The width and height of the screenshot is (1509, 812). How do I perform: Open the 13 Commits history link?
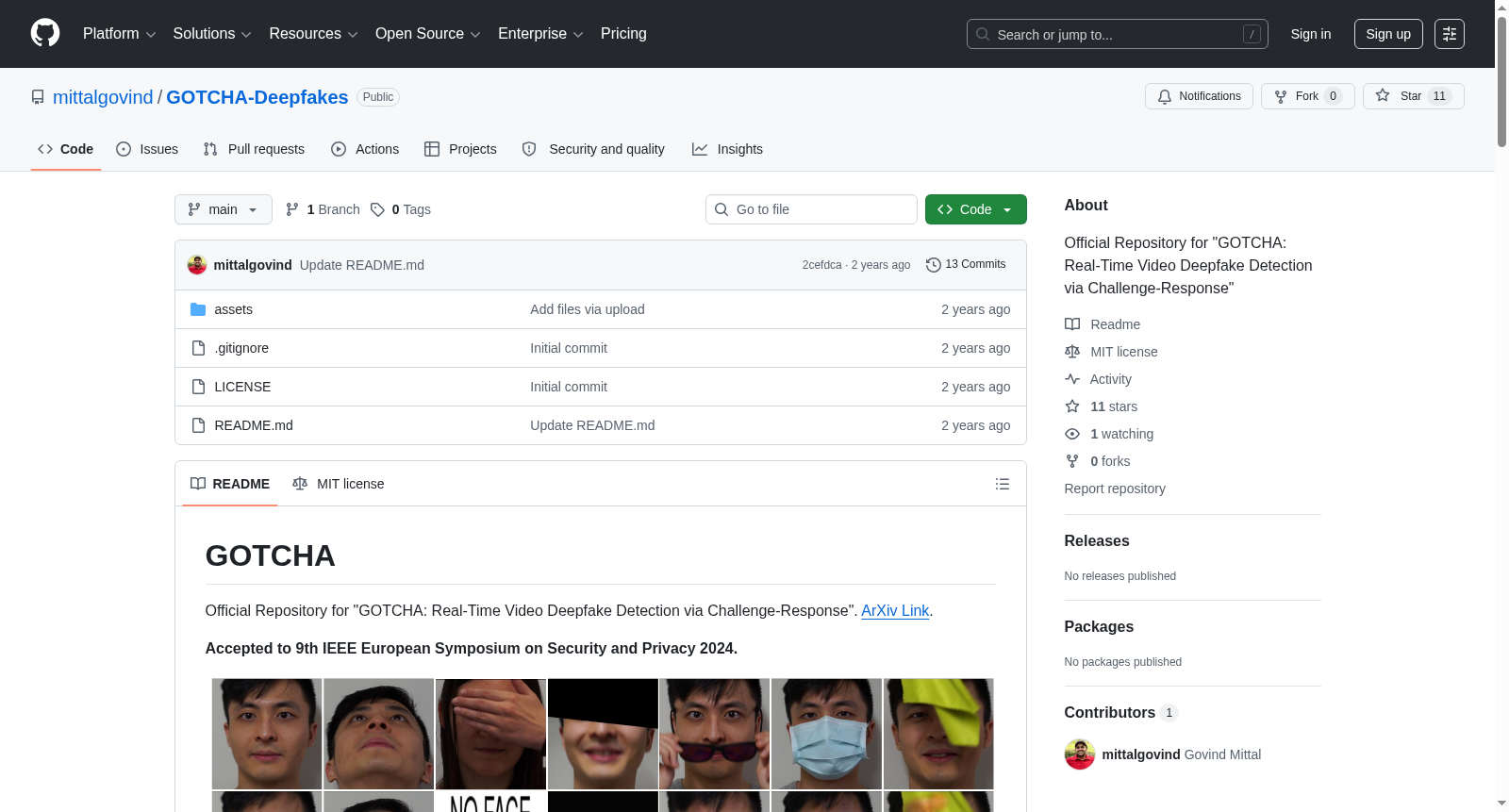pyautogui.click(x=966, y=265)
